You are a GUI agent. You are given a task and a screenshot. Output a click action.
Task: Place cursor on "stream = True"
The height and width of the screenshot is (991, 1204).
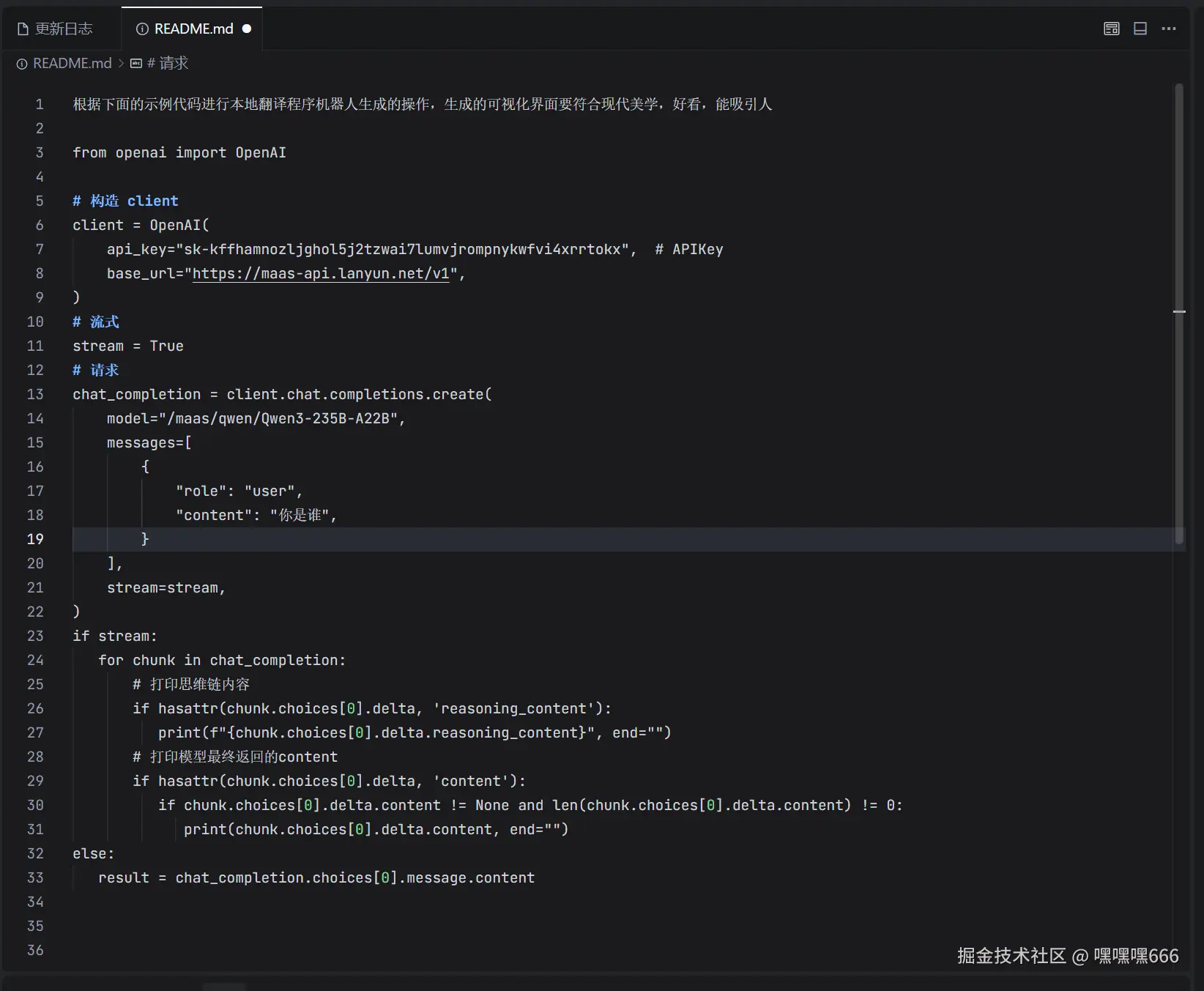pos(128,346)
